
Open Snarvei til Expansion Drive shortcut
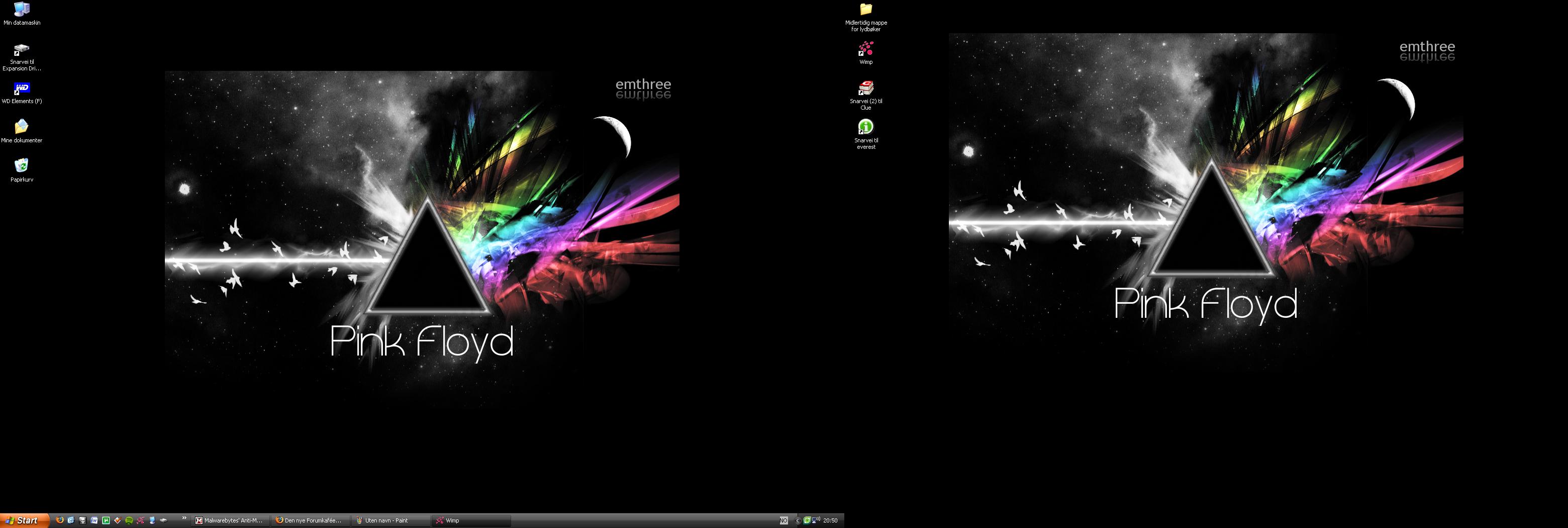21,57
